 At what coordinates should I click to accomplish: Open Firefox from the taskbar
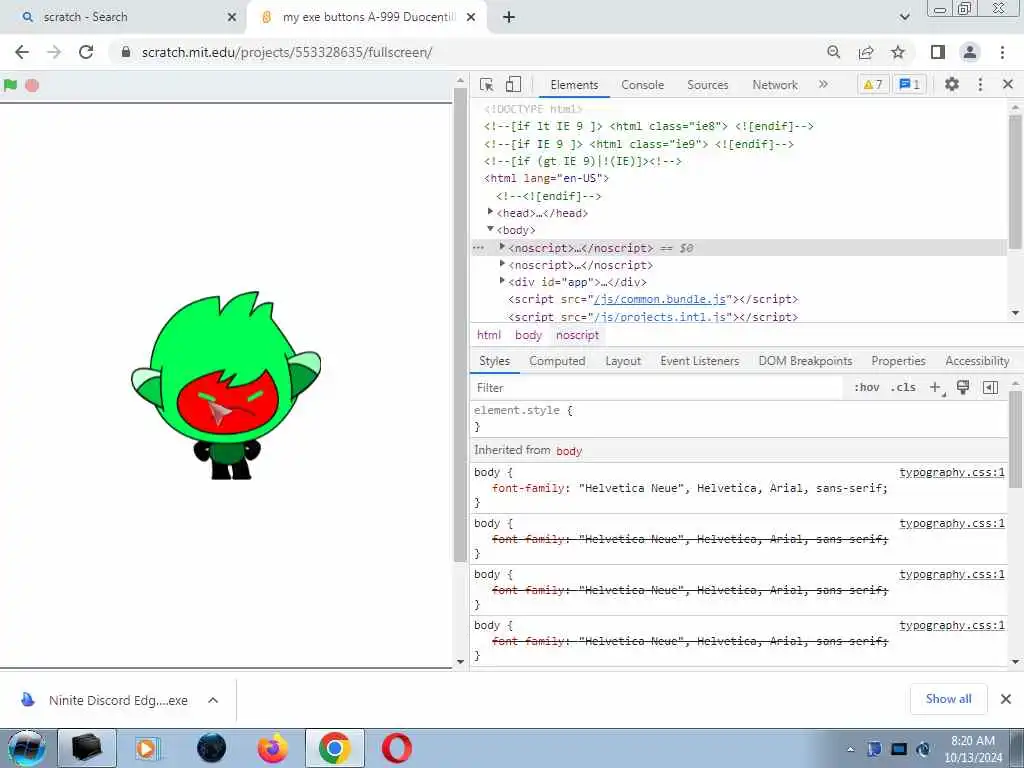(273, 748)
